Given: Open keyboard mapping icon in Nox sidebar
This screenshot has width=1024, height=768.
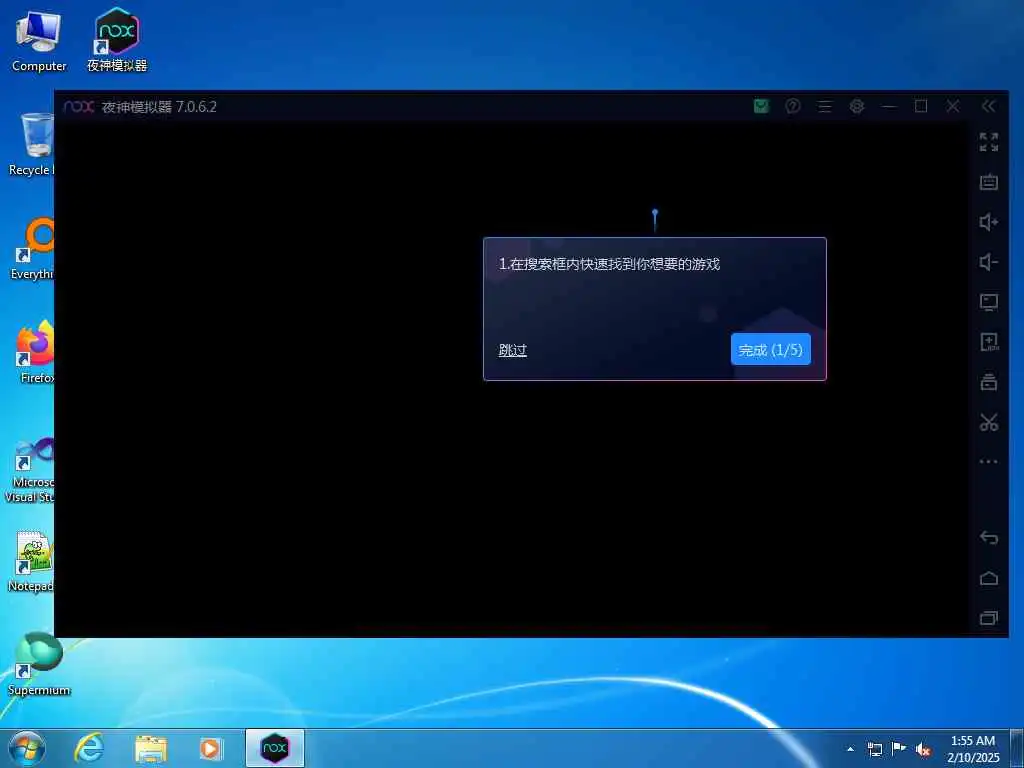Looking at the screenshot, I should [x=989, y=182].
